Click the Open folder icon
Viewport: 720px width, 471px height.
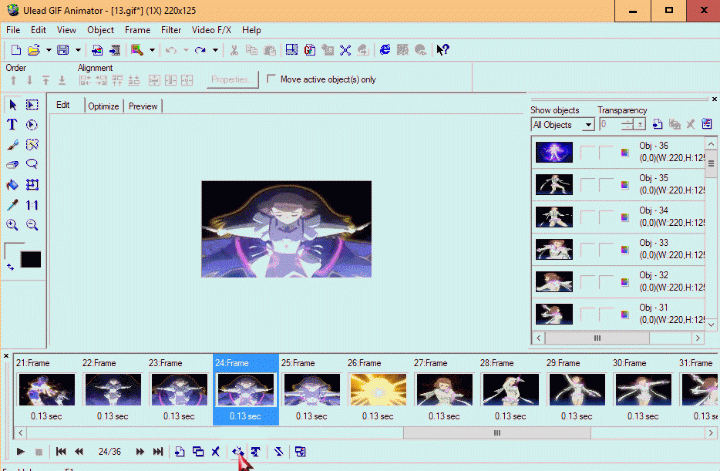click(x=34, y=50)
